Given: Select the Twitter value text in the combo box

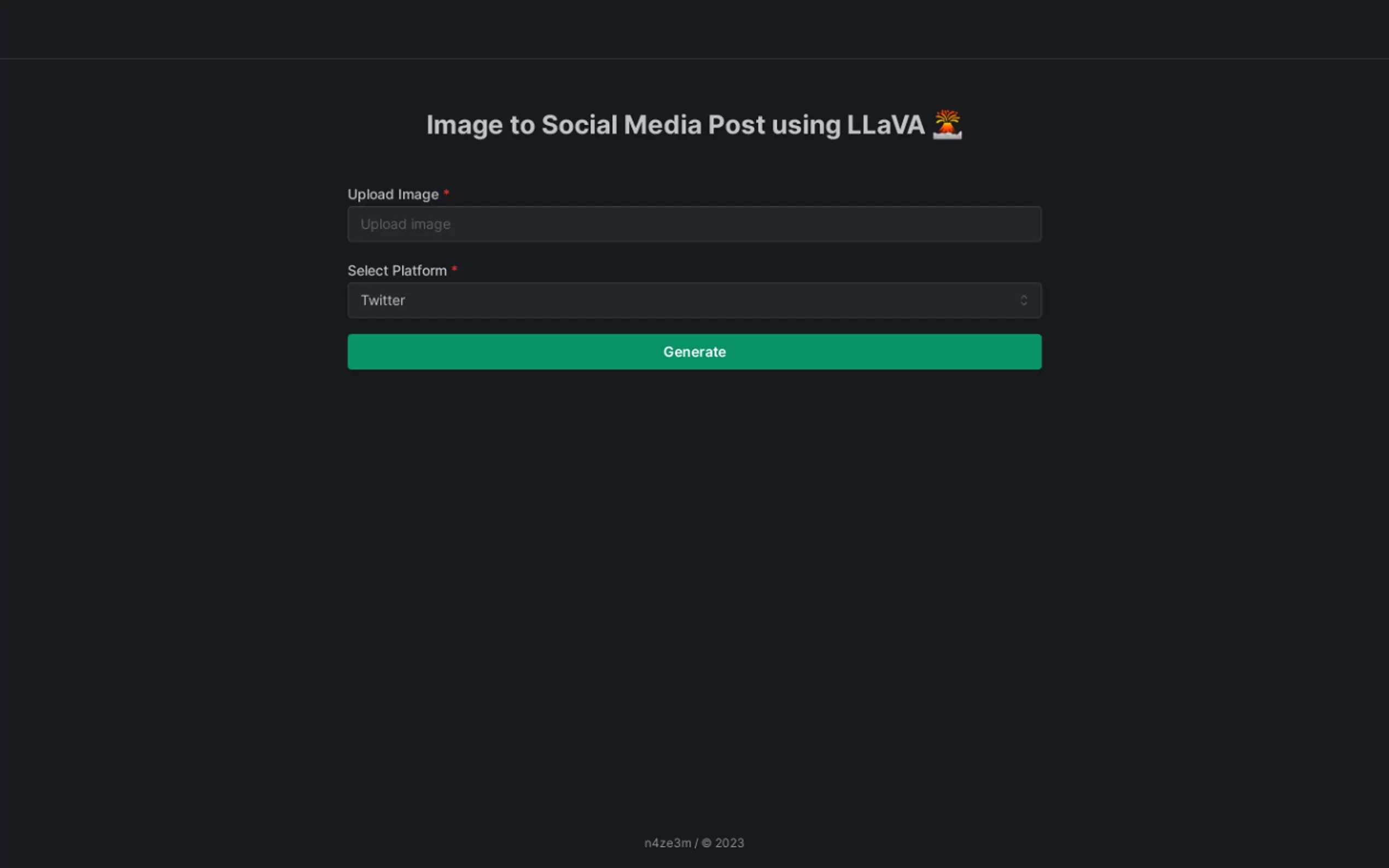Looking at the screenshot, I should pos(382,300).
